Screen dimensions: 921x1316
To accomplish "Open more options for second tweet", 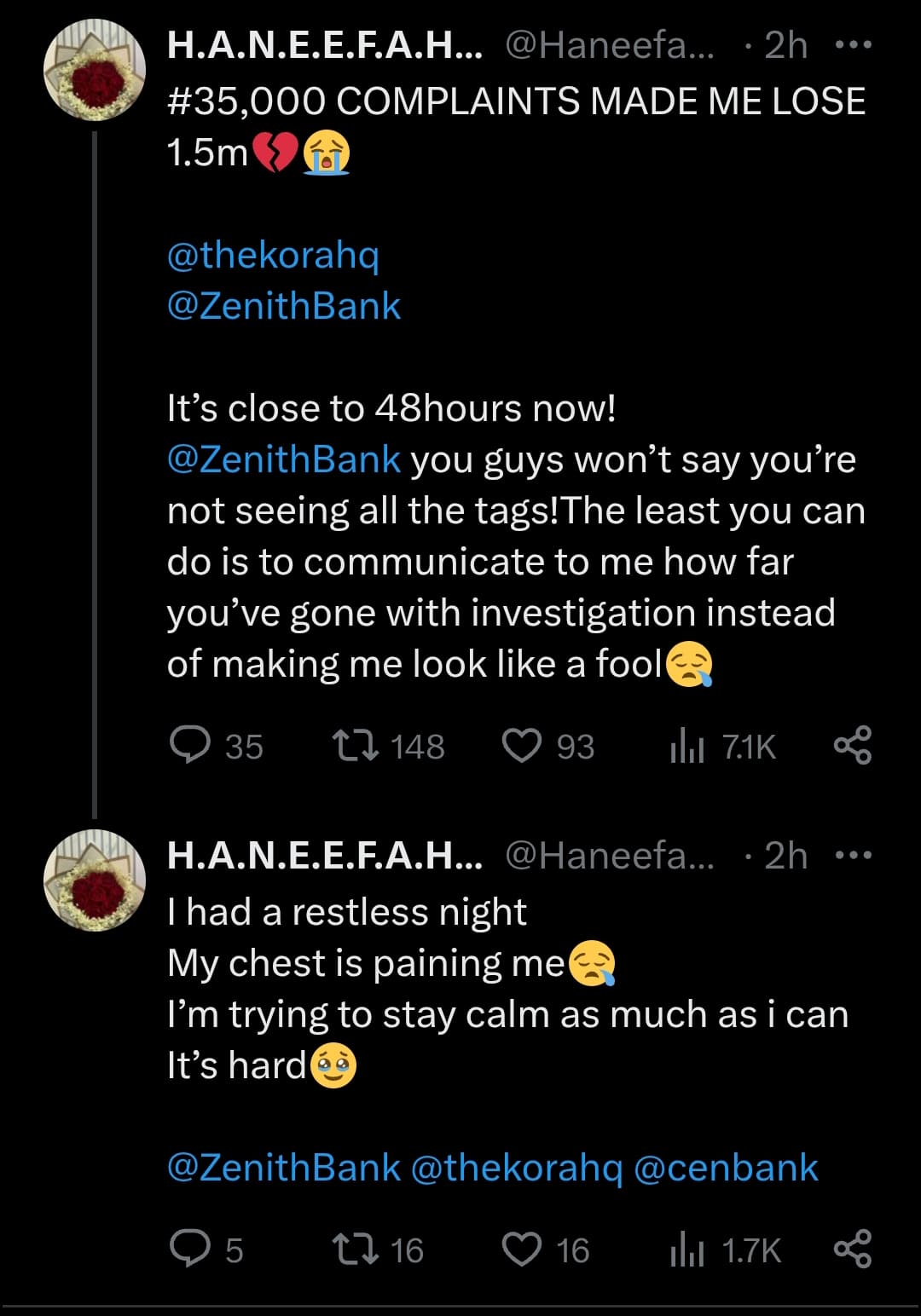I will coord(854,856).
